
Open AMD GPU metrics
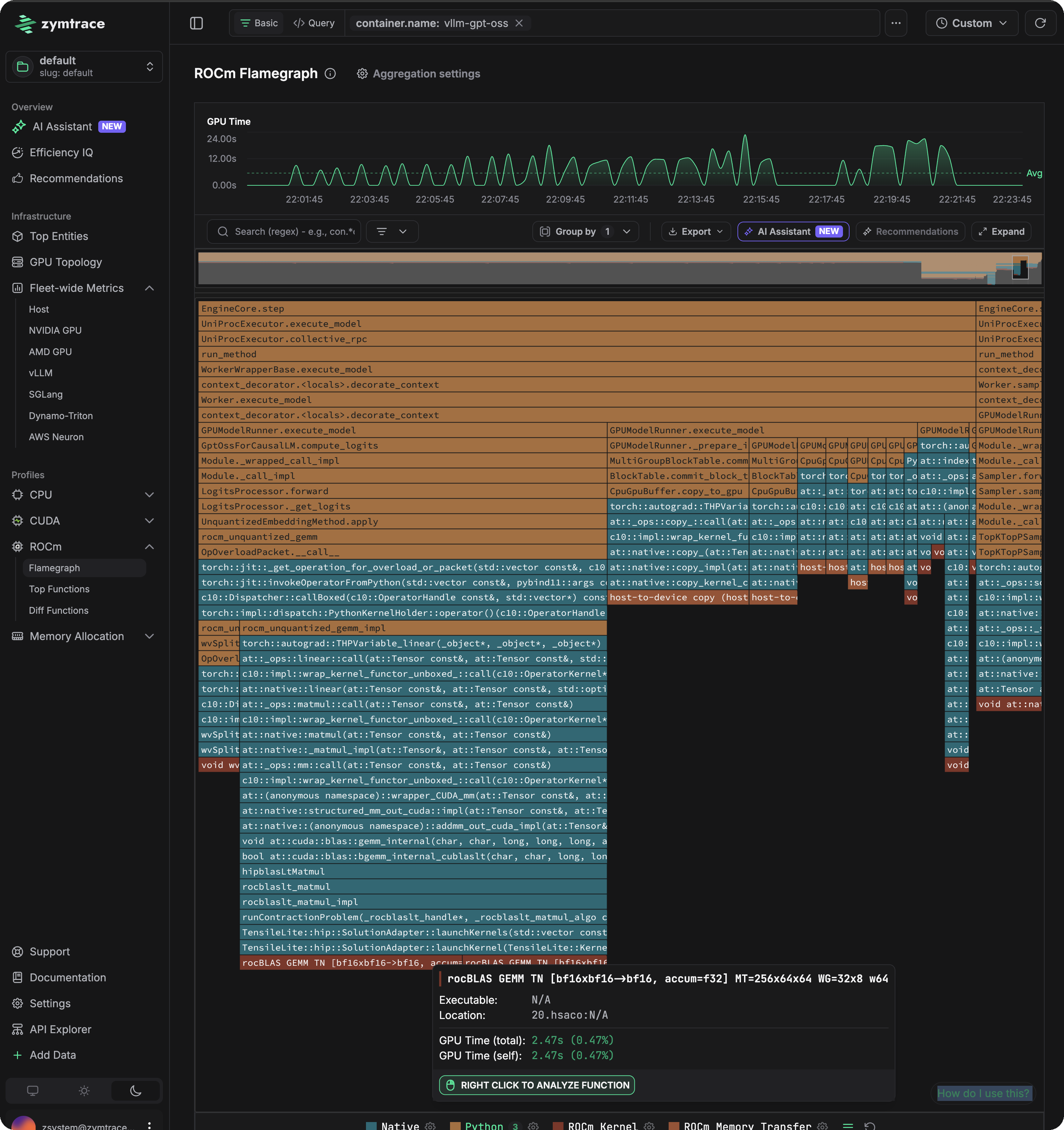(50, 352)
